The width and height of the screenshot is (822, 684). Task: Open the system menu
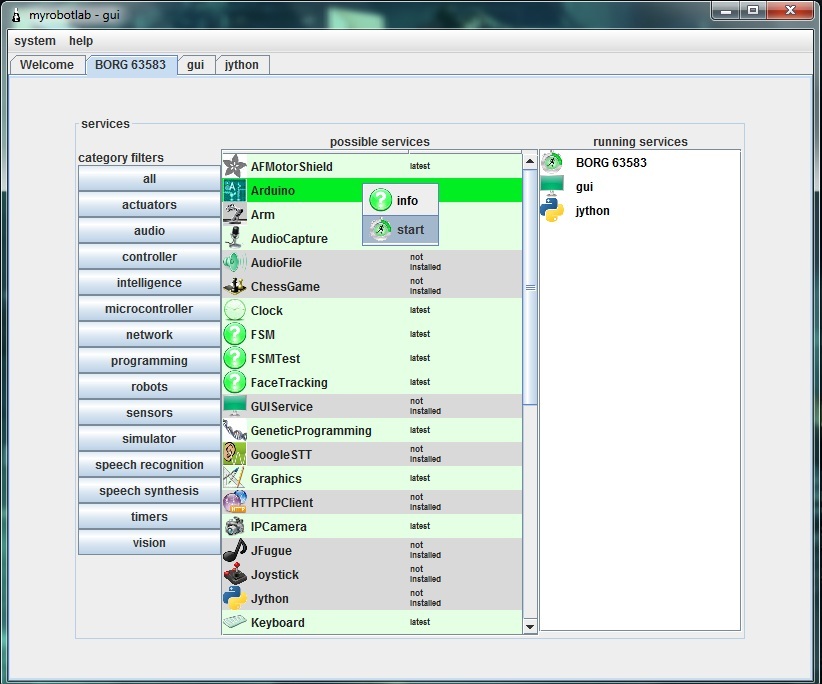35,41
